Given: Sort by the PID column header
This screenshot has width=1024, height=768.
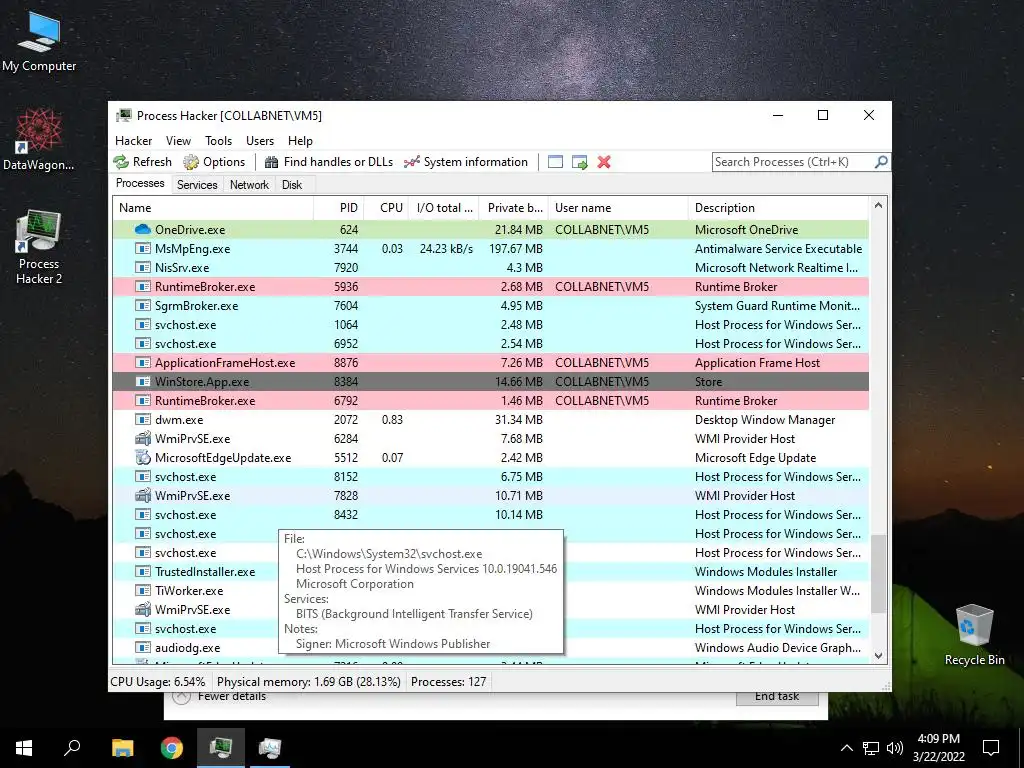Looking at the screenshot, I should [339, 208].
